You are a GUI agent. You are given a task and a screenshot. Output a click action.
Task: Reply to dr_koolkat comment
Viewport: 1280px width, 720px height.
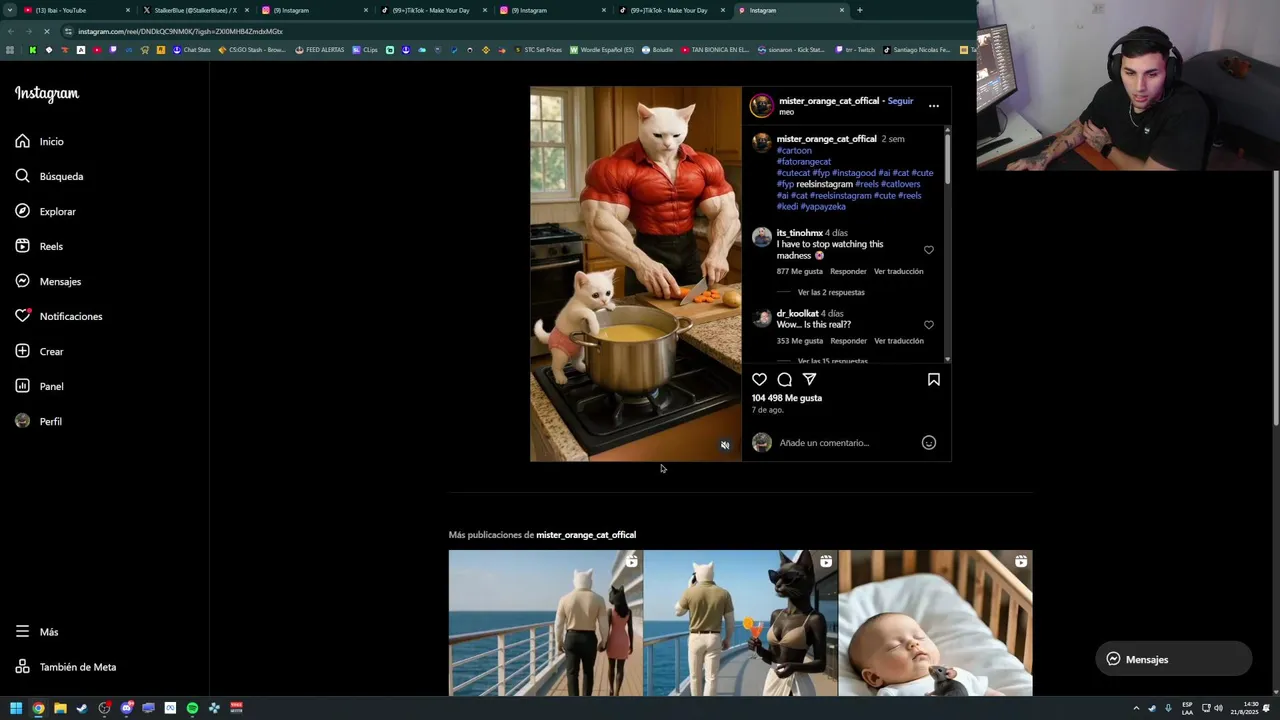[x=848, y=341]
